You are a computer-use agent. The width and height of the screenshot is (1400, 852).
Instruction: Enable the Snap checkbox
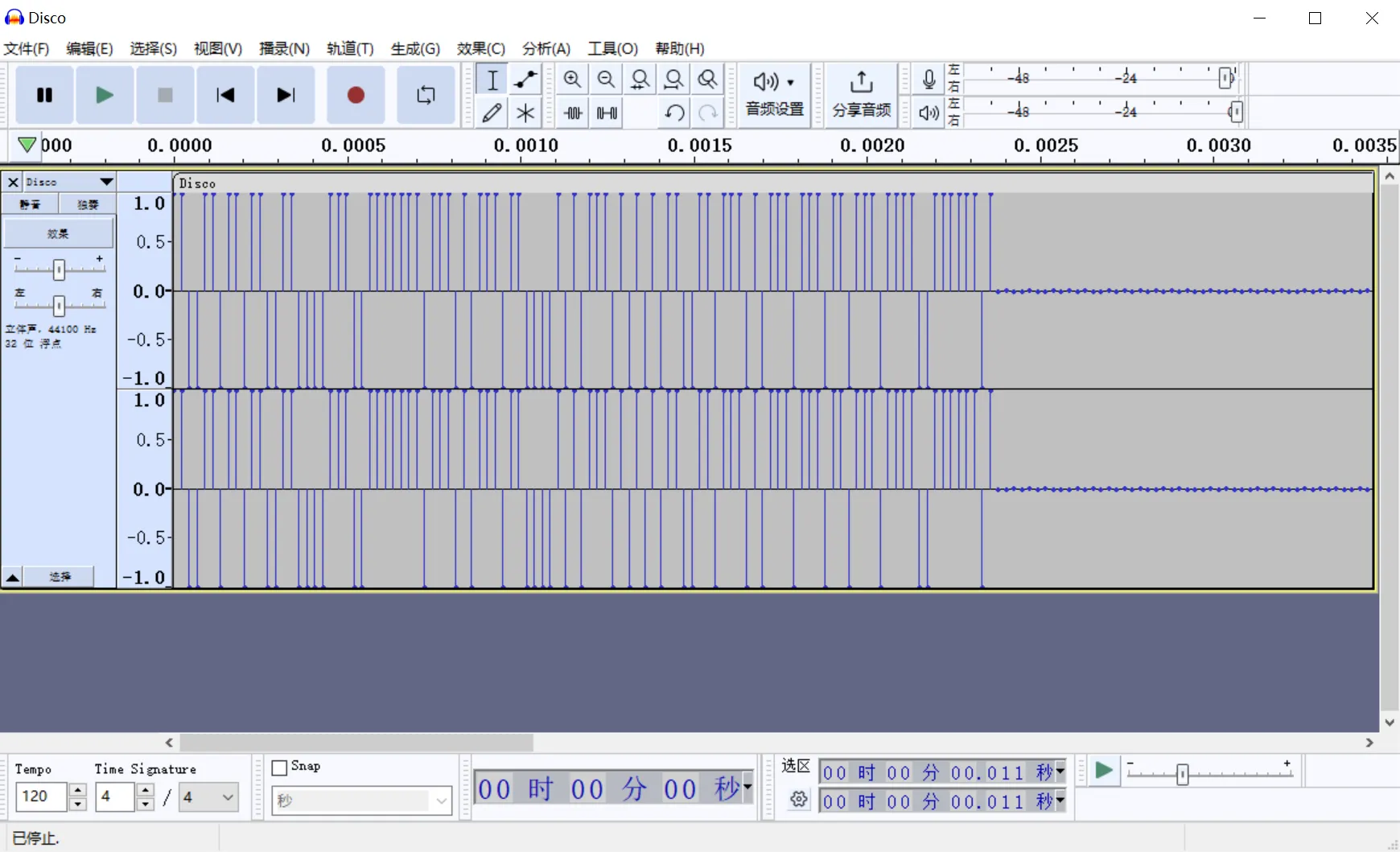pos(280,768)
